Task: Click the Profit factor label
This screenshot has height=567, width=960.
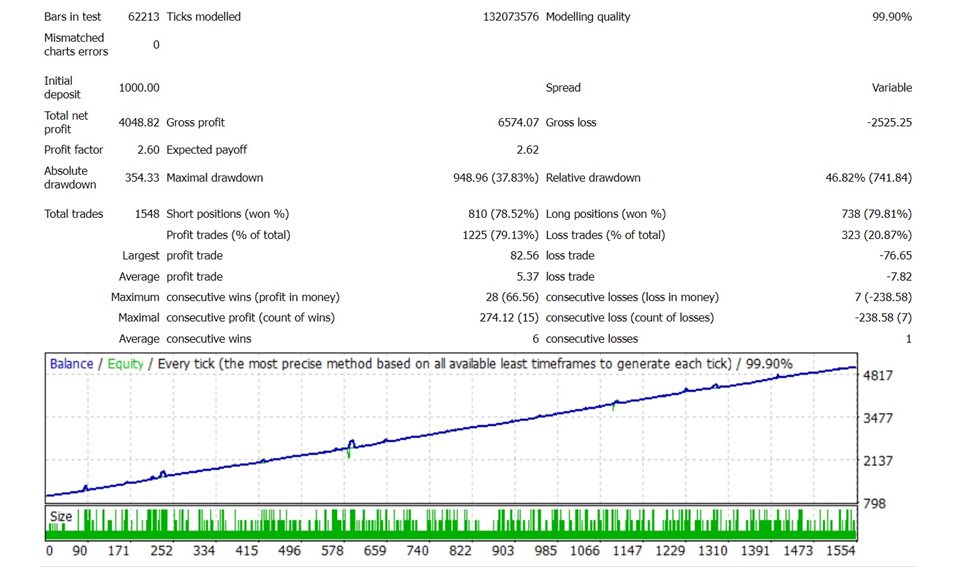Action: pyautogui.click(x=73, y=149)
